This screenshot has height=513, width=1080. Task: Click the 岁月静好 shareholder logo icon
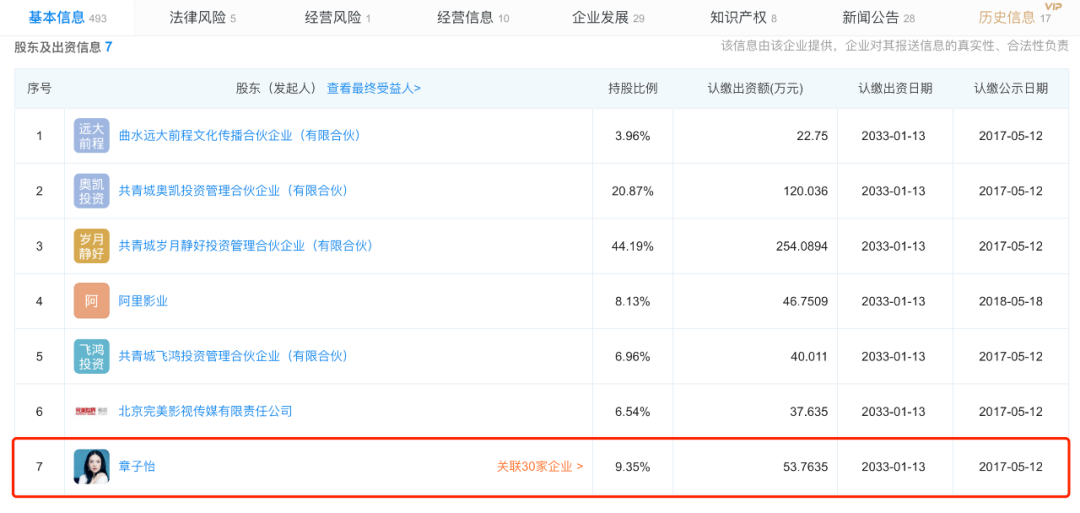(x=92, y=246)
